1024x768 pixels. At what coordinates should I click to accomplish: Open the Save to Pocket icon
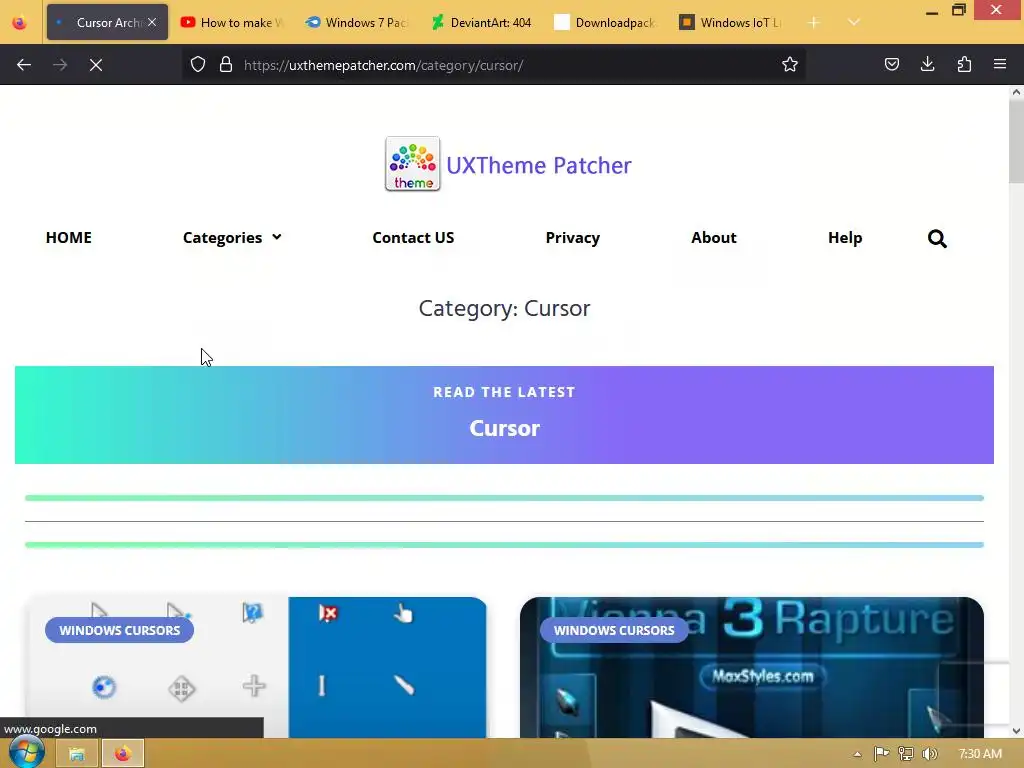coord(891,65)
